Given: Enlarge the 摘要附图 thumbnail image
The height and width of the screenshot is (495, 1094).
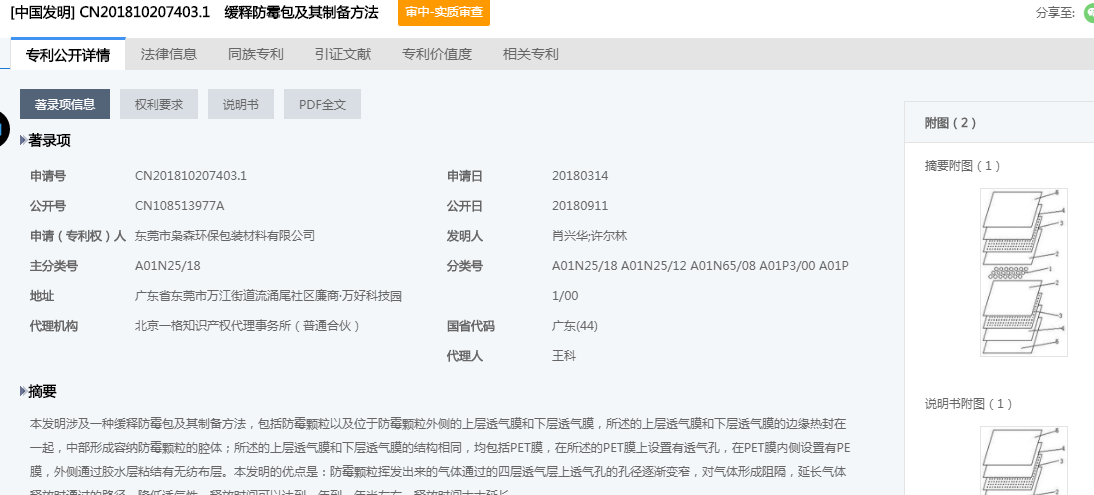Looking at the screenshot, I should click(x=1023, y=272).
